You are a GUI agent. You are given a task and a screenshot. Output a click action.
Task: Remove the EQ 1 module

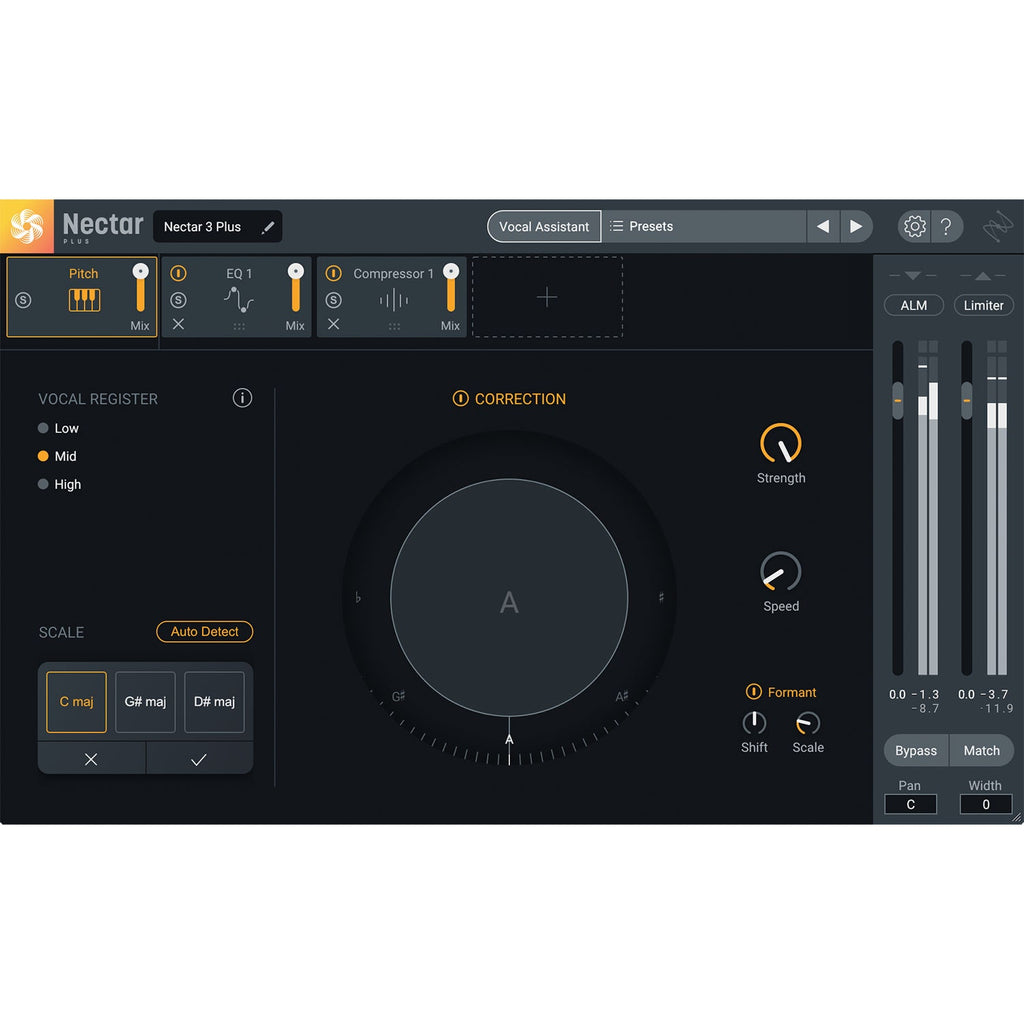coord(178,324)
